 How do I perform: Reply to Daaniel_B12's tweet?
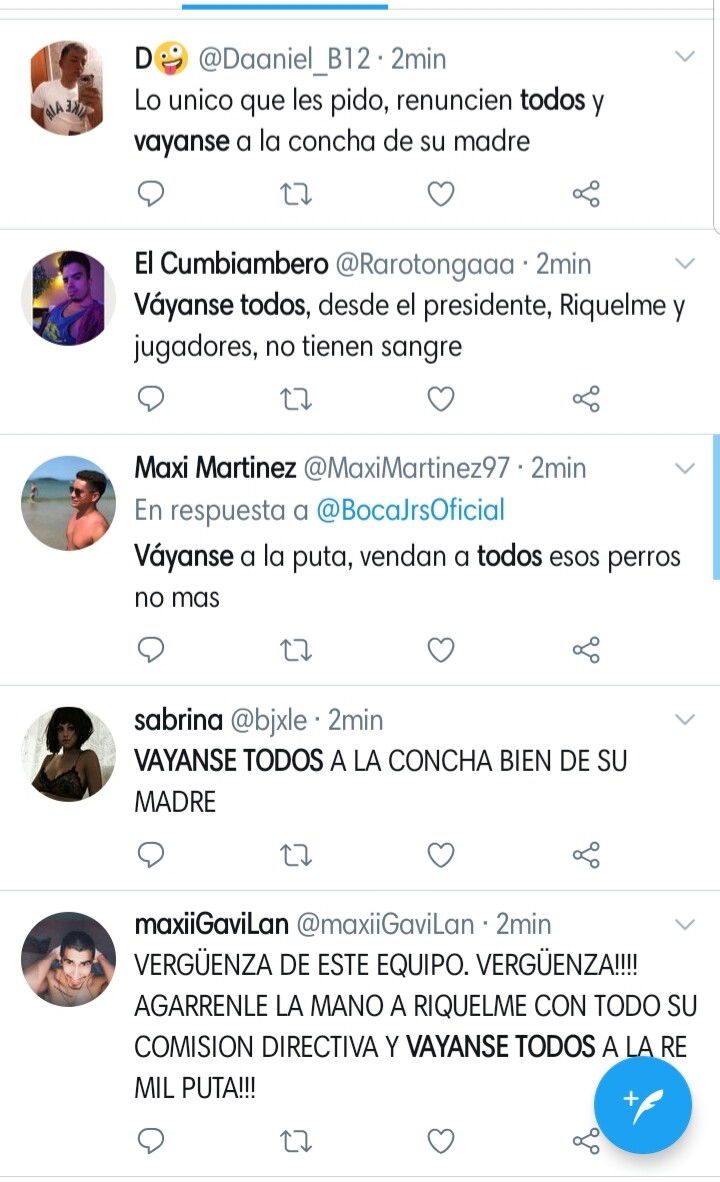[x=151, y=194]
